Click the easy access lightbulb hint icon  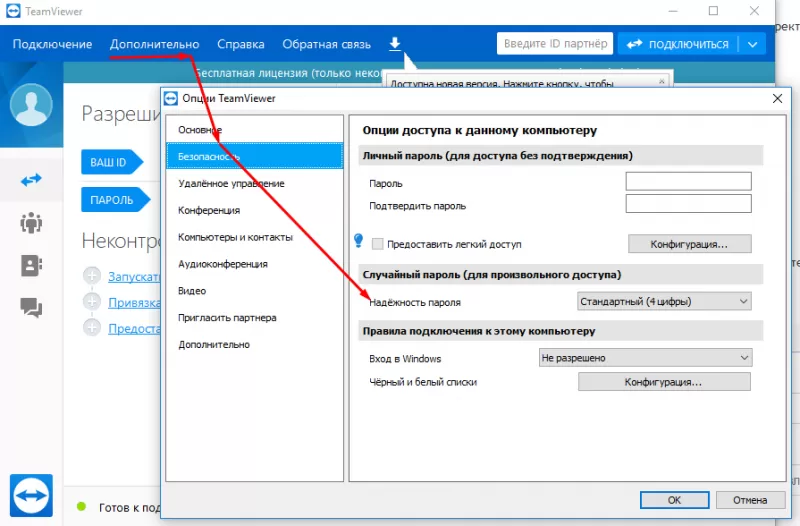359,240
